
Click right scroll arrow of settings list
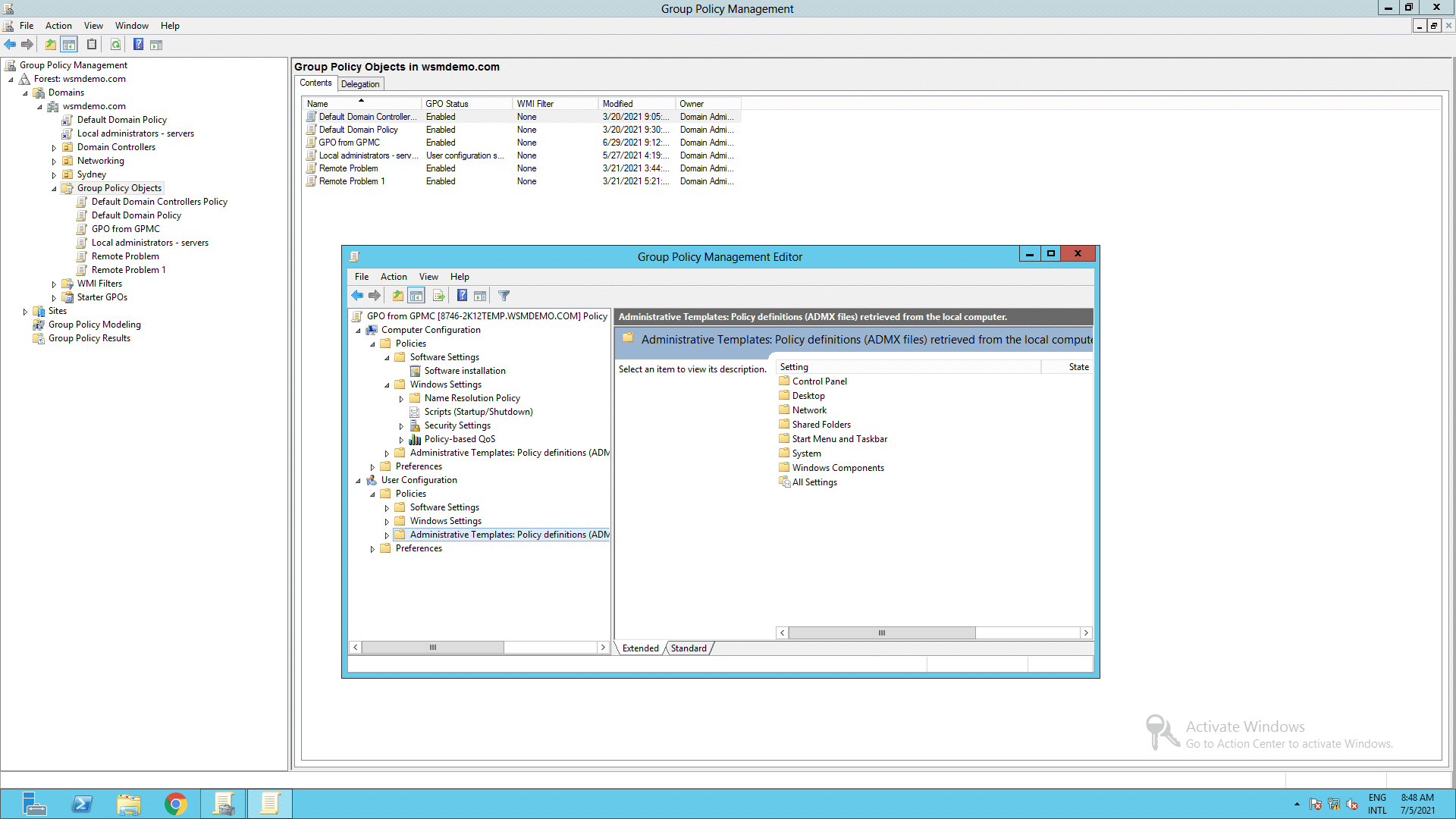[x=1086, y=633]
